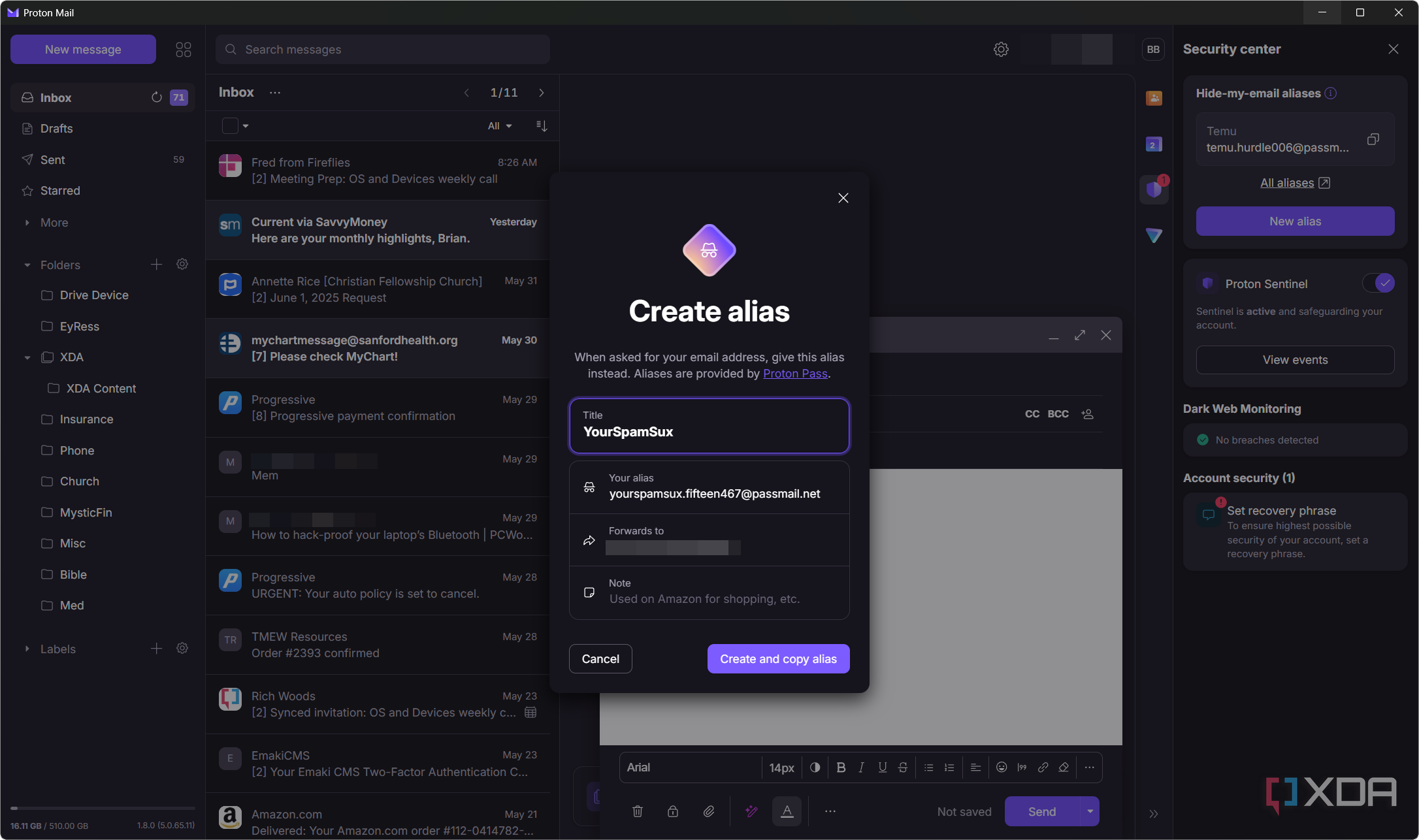Open the Security center shield icon in side rail
Viewport: 1419px width, 840px height.
tap(1154, 189)
